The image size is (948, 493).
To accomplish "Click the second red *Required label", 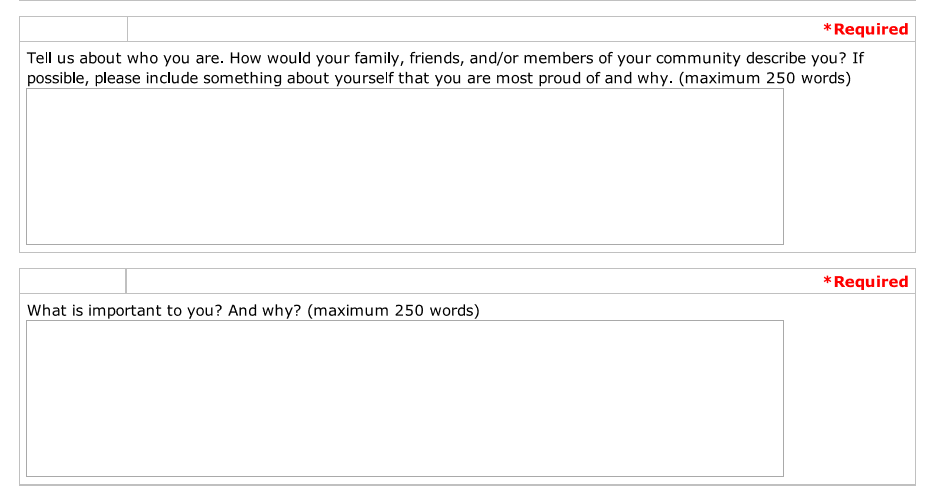I will (x=866, y=281).
